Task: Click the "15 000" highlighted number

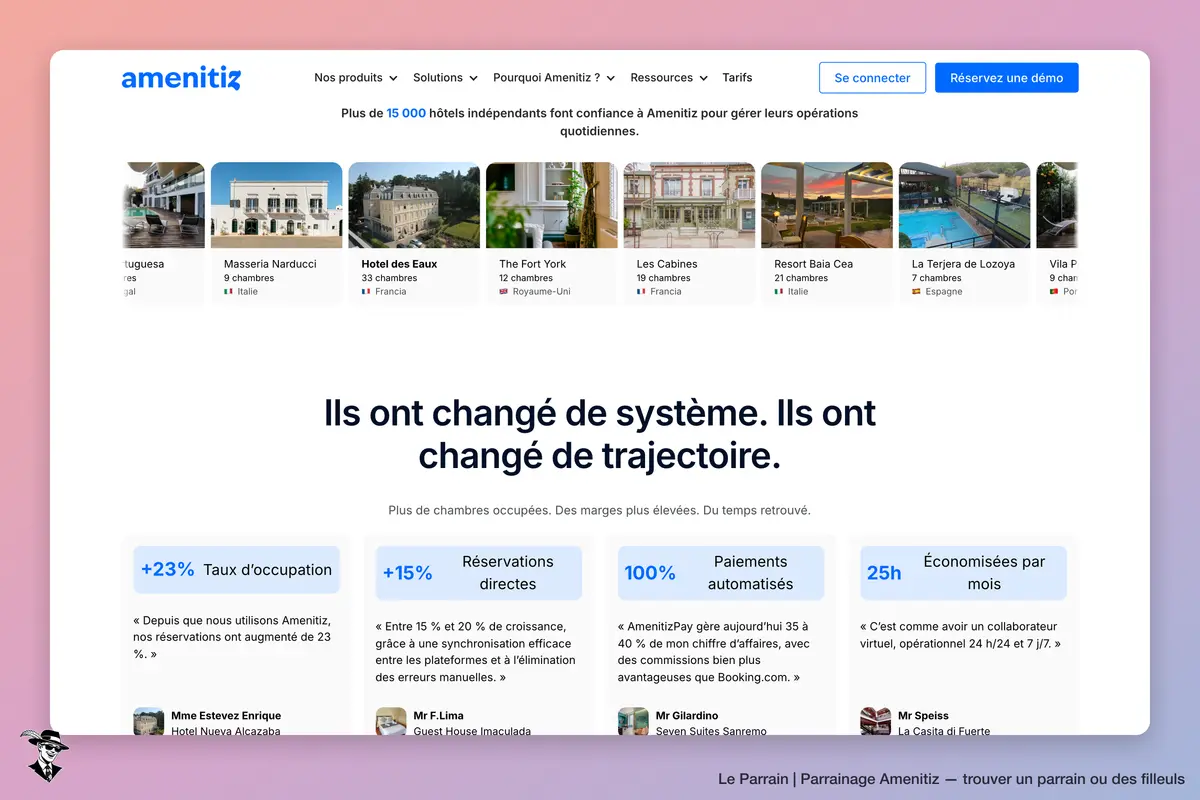Action: click(406, 114)
